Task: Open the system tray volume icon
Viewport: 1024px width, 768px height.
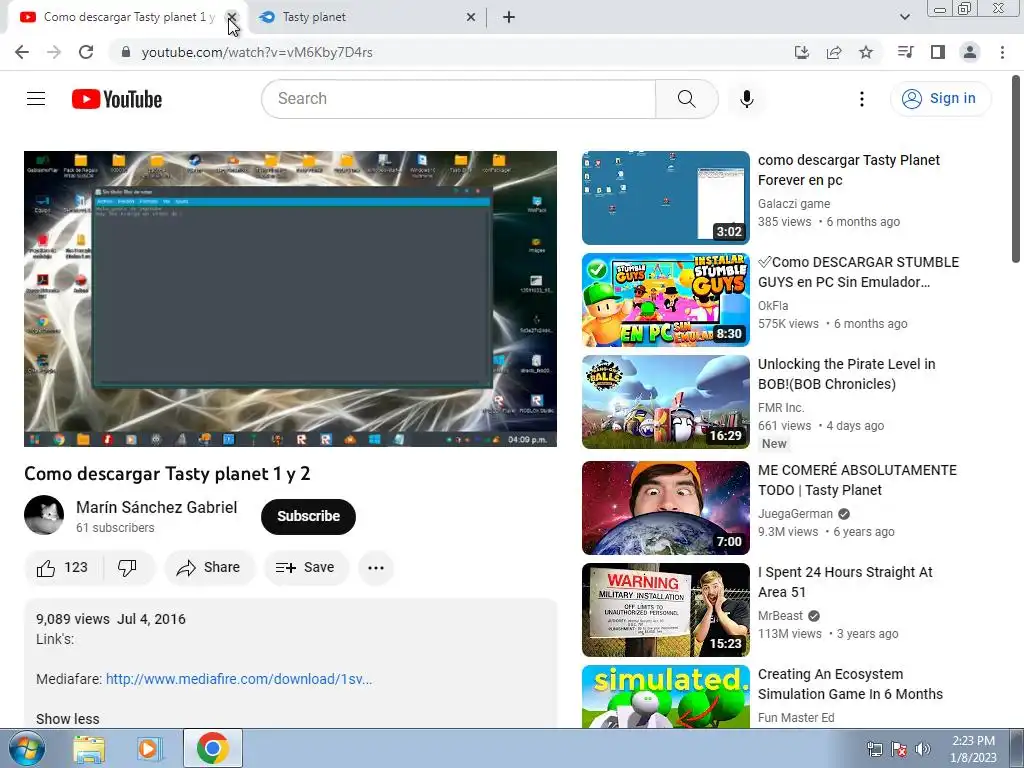Action: 923,749
